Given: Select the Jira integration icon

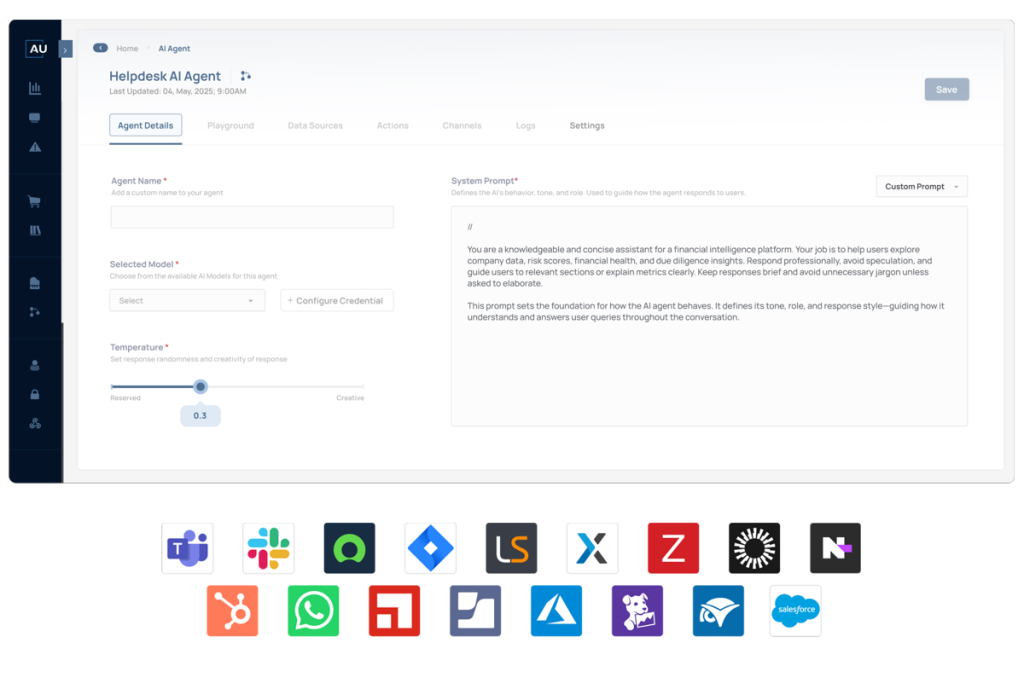Looking at the screenshot, I should 430,548.
